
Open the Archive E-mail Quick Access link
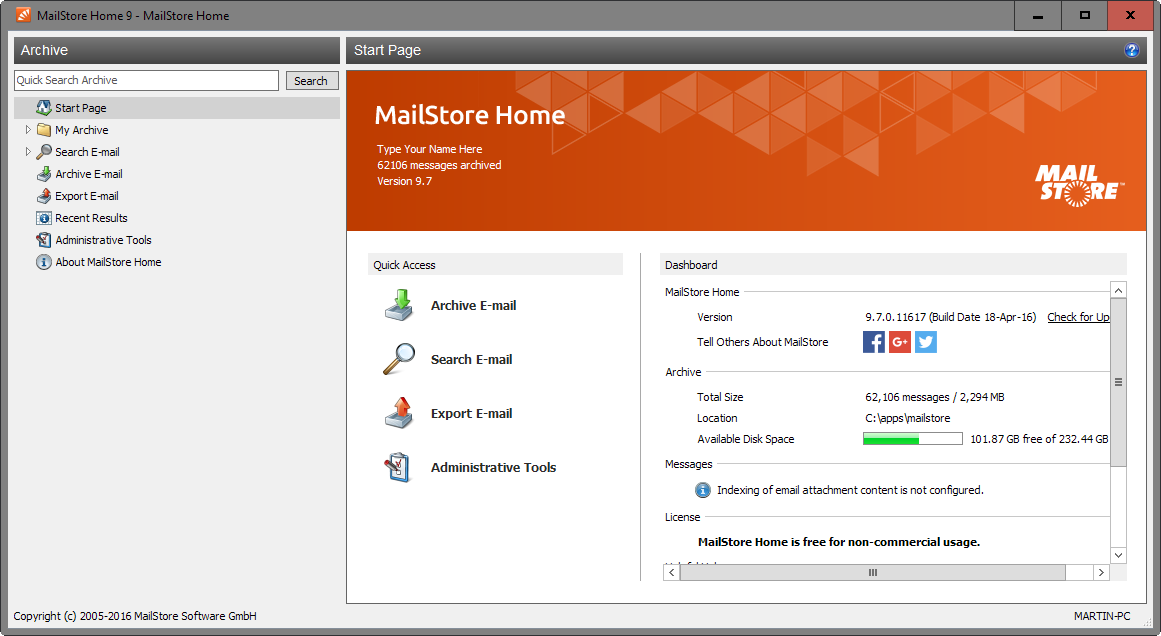click(x=474, y=305)
